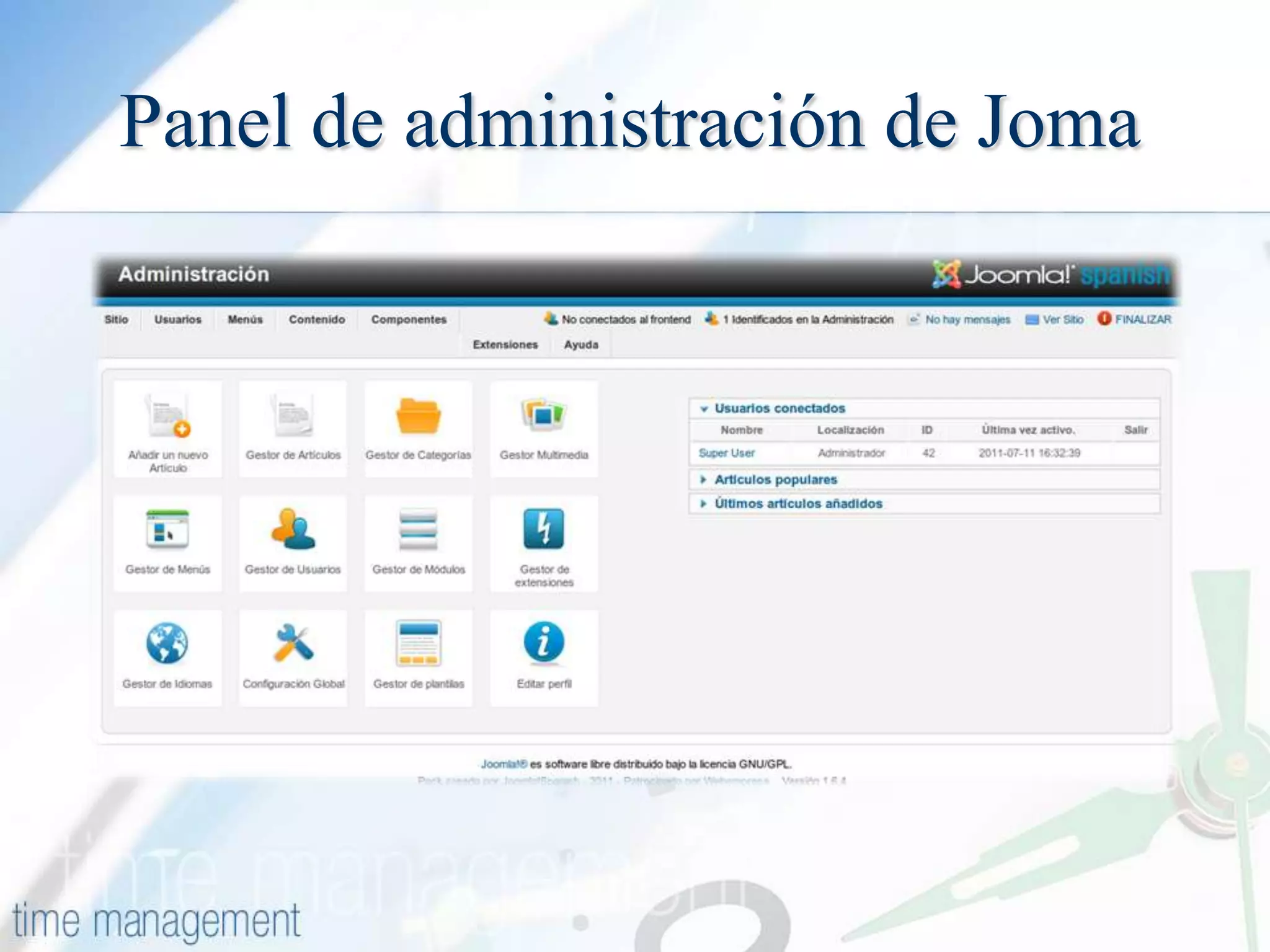This screenshot has height=952, width=1270.
Task: Click the date 2011-07-11 16:32:39
Action: point(1029,453)
